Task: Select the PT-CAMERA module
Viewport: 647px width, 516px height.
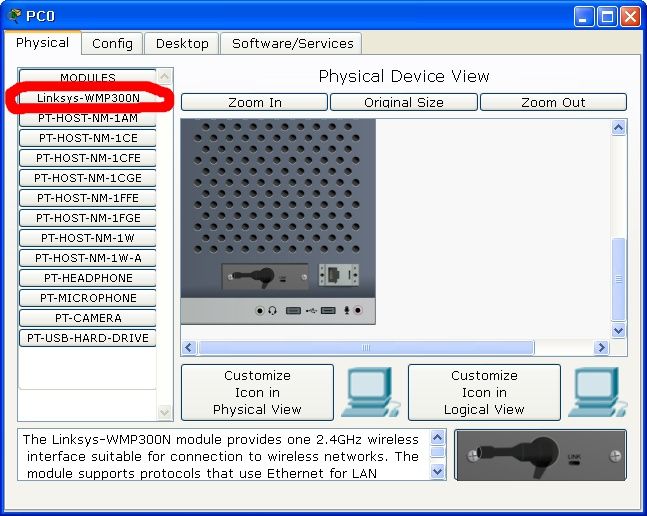Action: point(87,318)
